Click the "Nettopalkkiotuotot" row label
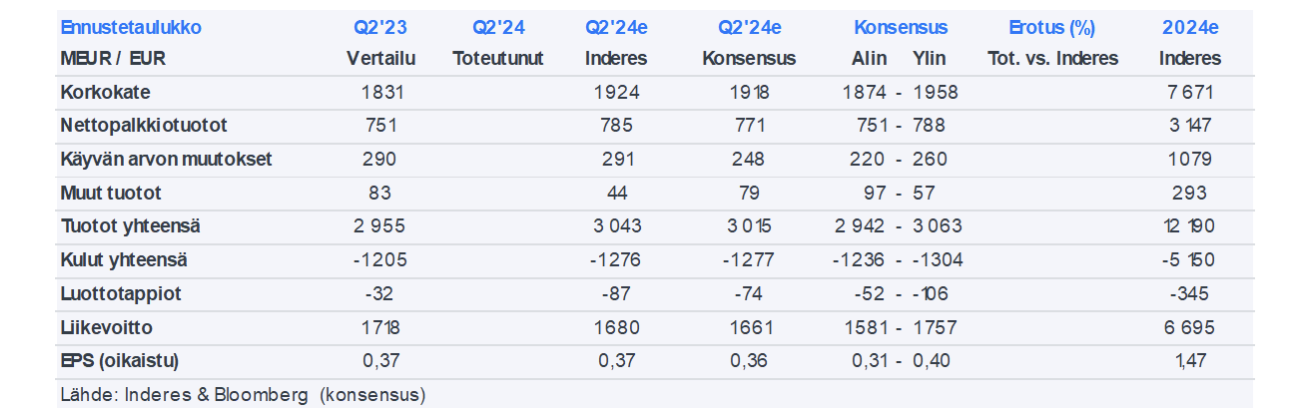This screenshot has height=420, width=1300. [x=143, y=126]
